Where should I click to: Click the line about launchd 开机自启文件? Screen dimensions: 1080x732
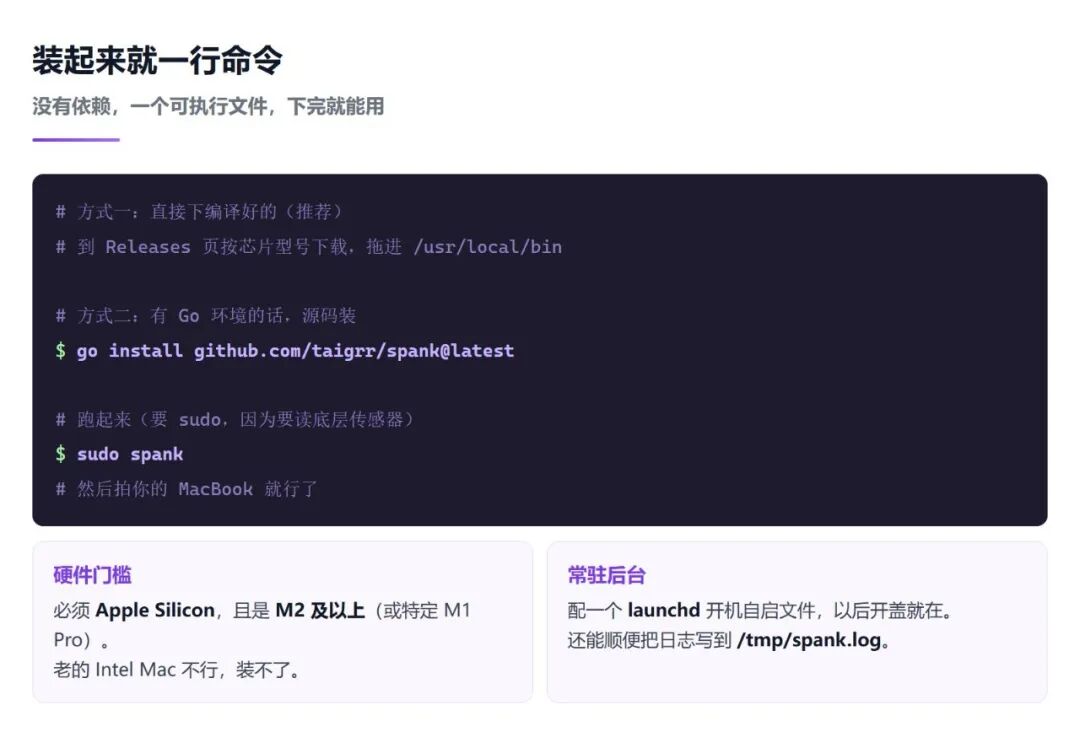[x=760, y=610]
